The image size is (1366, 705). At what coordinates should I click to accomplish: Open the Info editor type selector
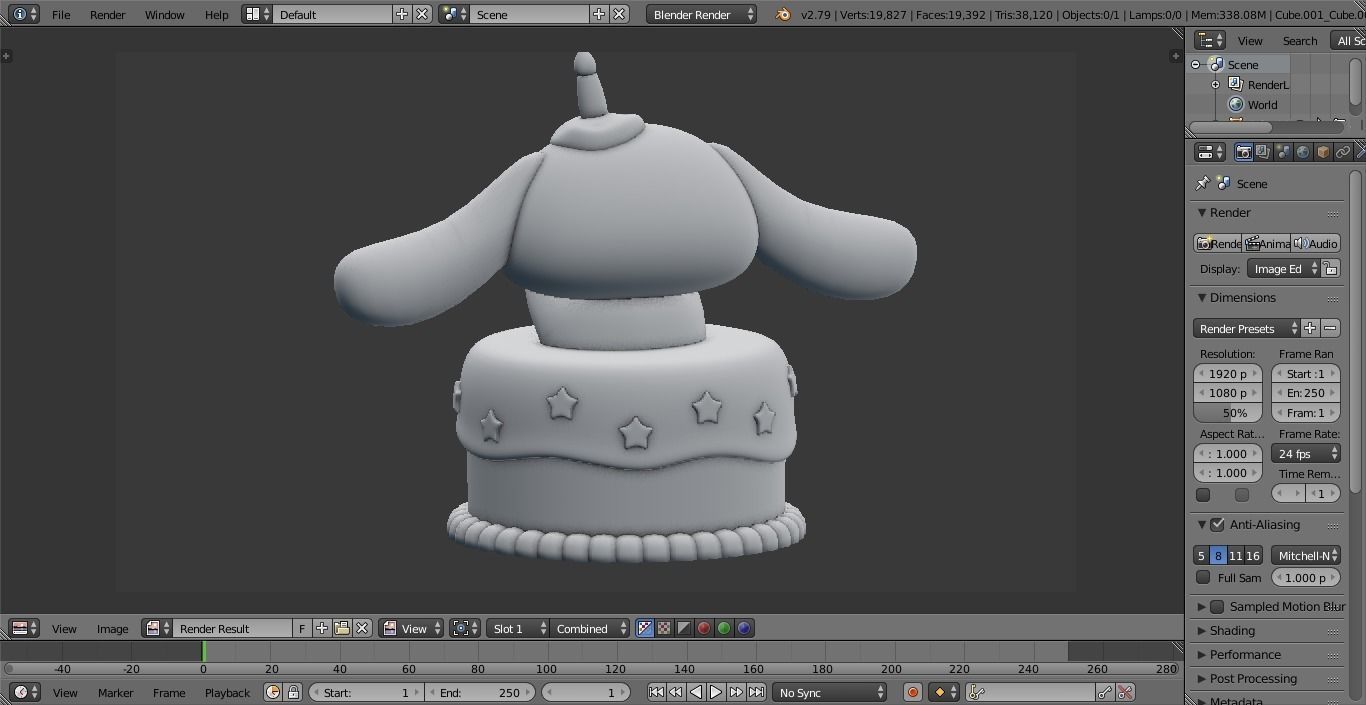pyautogui.click(x=24, y=14)
